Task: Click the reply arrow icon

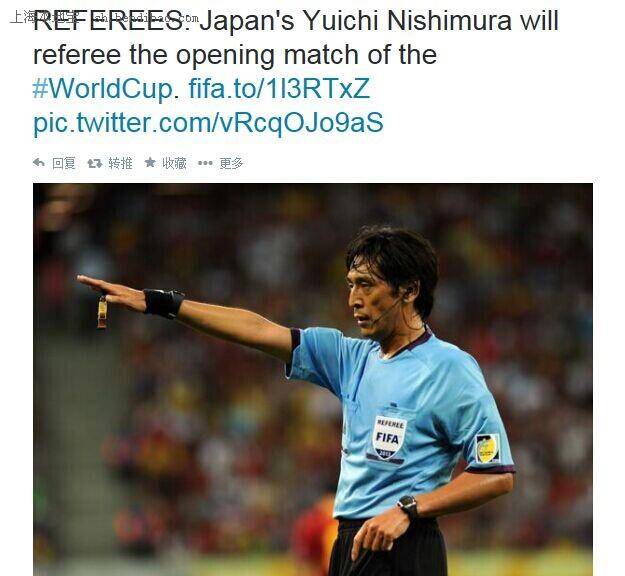Action: pos(39,163)
